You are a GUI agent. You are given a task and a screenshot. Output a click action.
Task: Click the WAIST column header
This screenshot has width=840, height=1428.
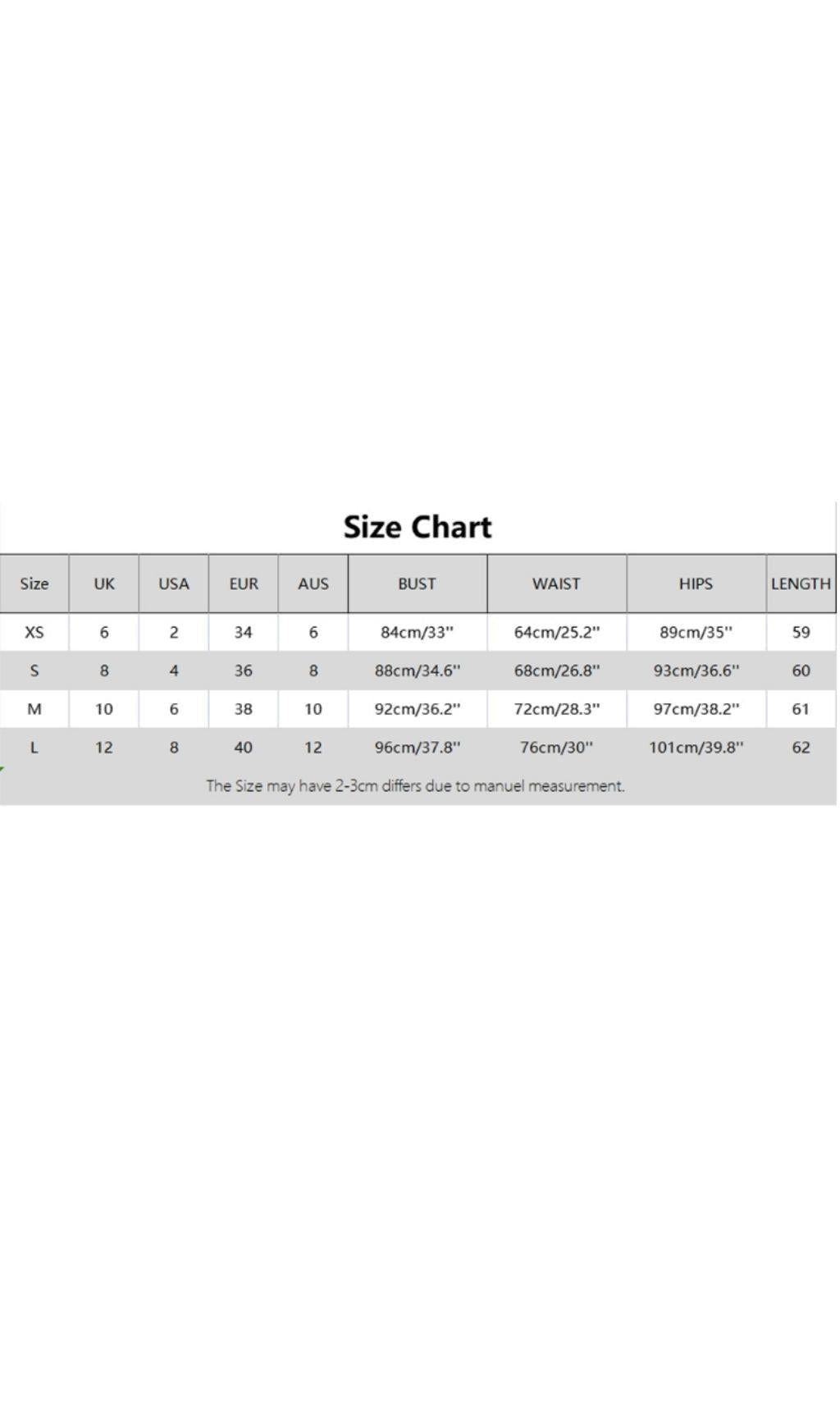[x=556, y=584]
